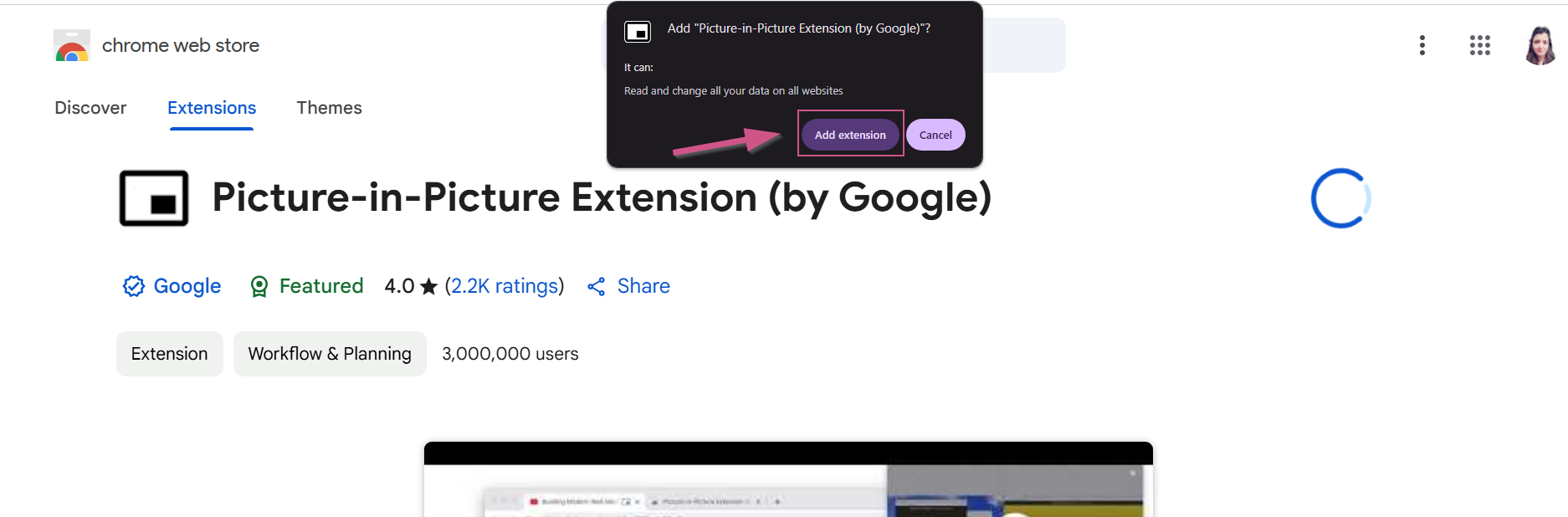This screenshot has height=517, width=1568.
Task: Cancel the add extension dialog
Action: pyautogui.click(x=935, y=135)
